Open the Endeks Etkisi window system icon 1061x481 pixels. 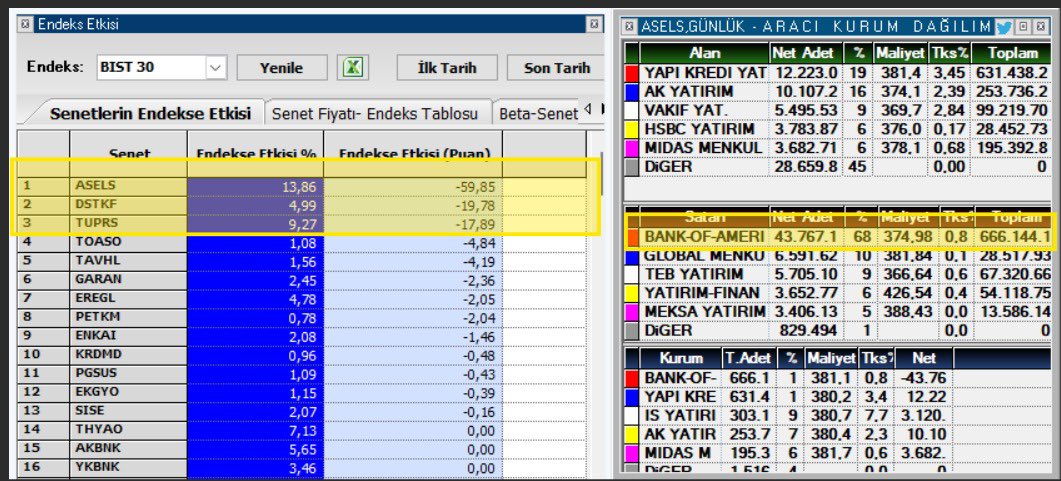pos(26,24)
